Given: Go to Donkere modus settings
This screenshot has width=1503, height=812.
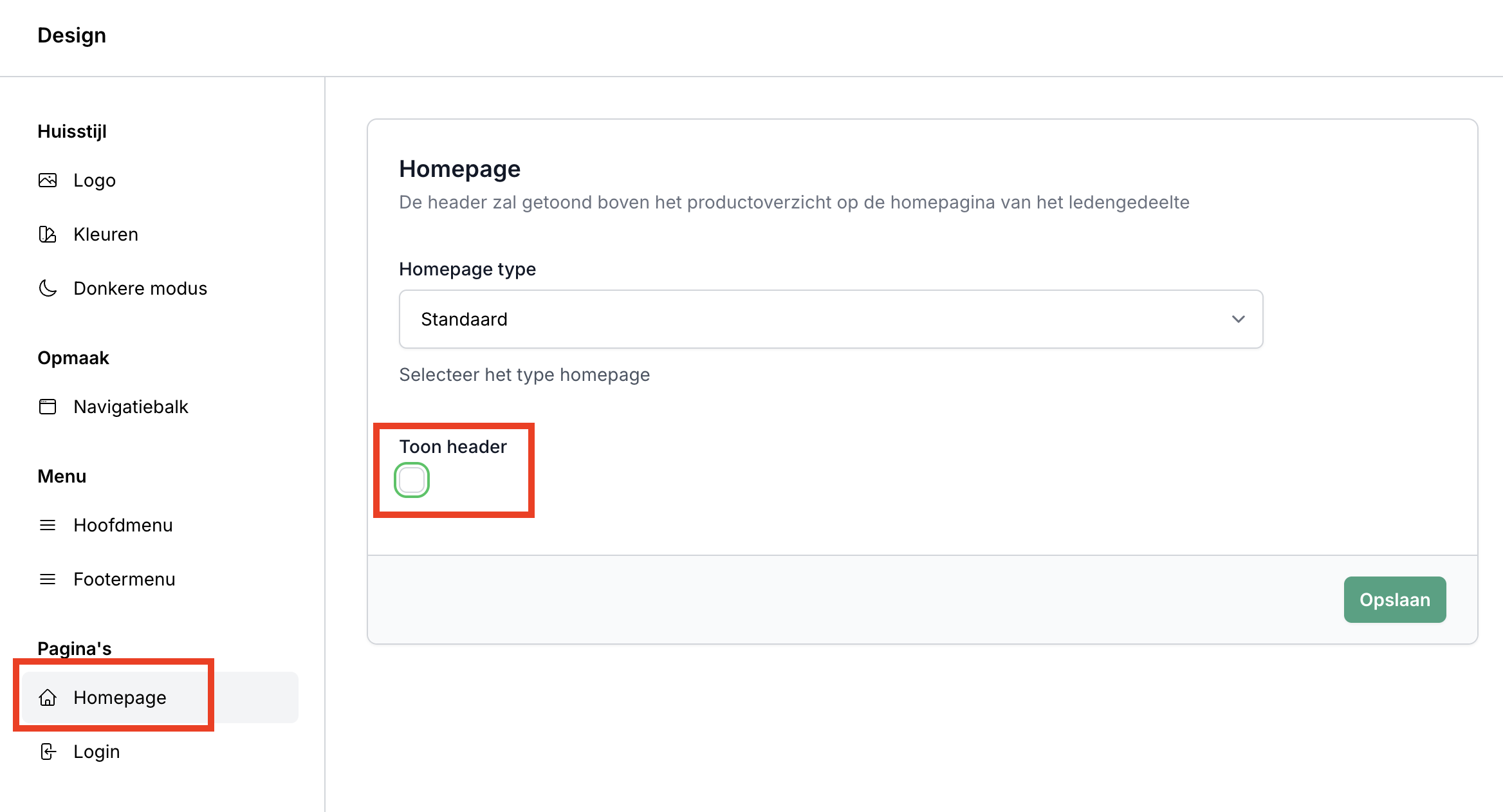Looking at the screenshot, I should pos(140,288).
